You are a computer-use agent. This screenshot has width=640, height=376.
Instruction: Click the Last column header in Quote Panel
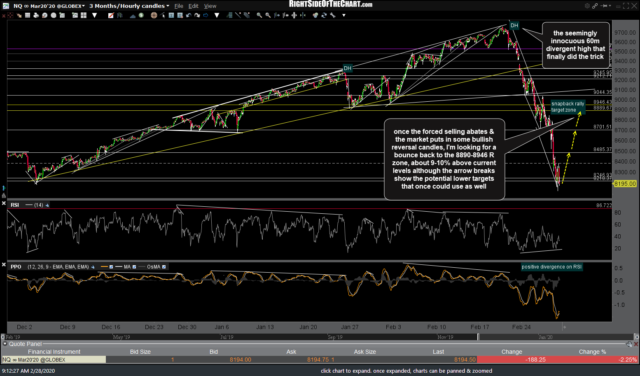click(x=438, y=352)
